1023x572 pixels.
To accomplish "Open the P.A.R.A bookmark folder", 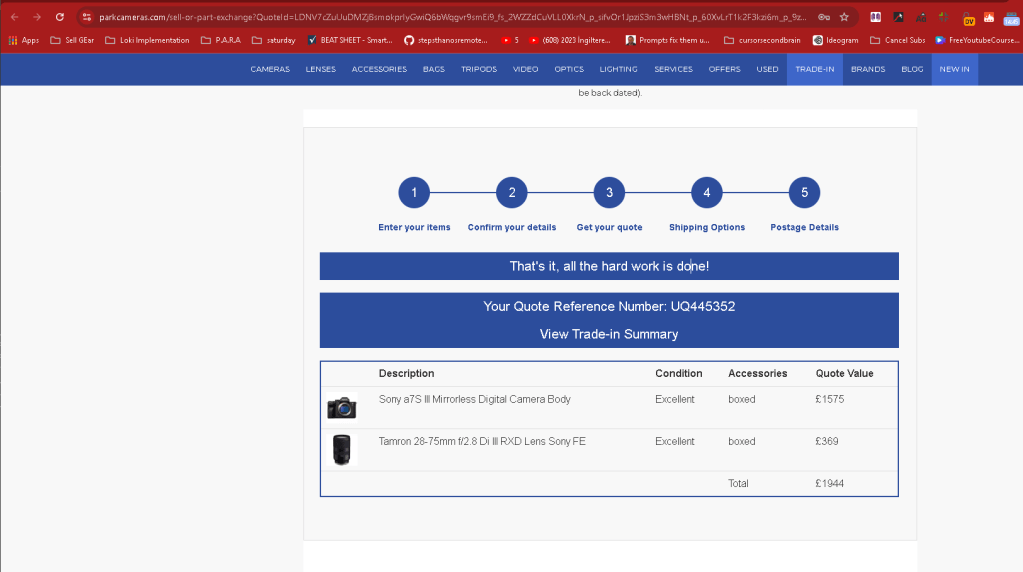I will [x=221, y=40].
